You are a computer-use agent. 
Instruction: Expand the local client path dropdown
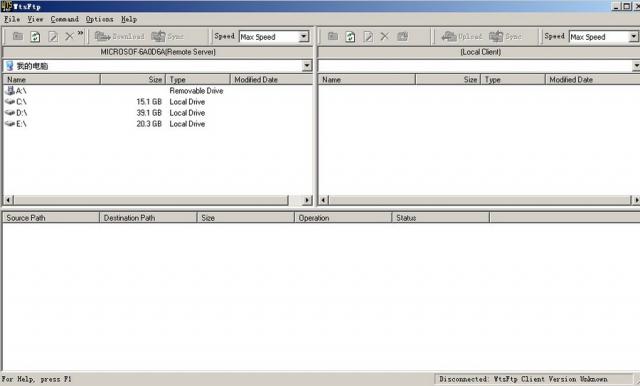[636, 66]
